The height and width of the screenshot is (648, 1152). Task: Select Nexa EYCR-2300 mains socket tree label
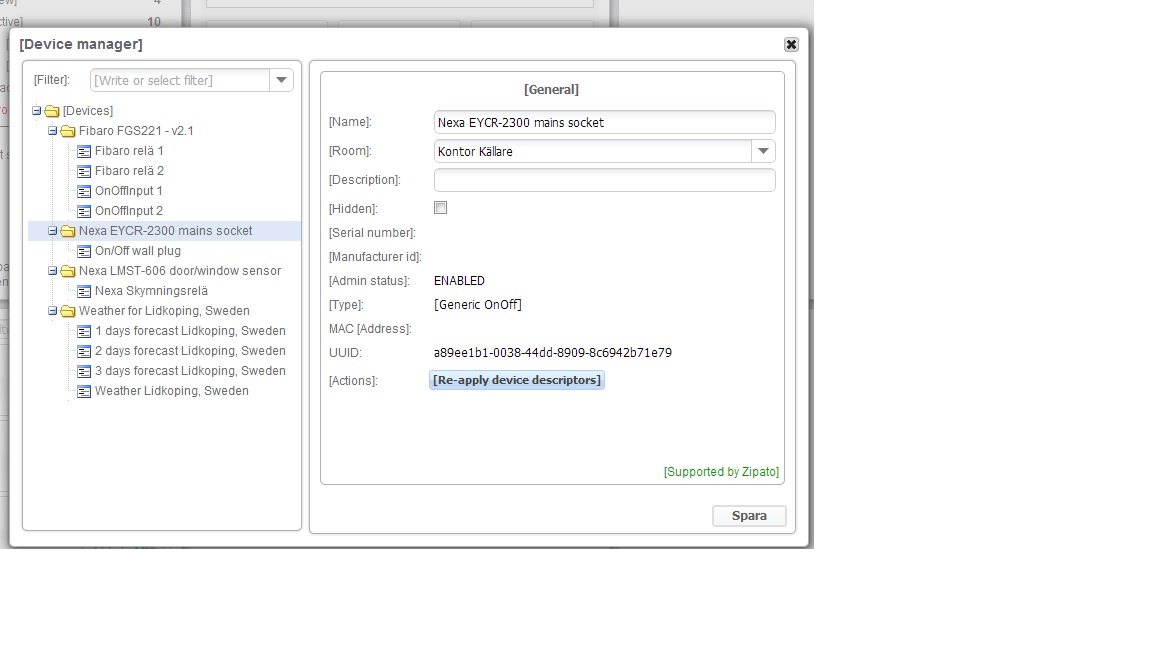tap(165, 231)
